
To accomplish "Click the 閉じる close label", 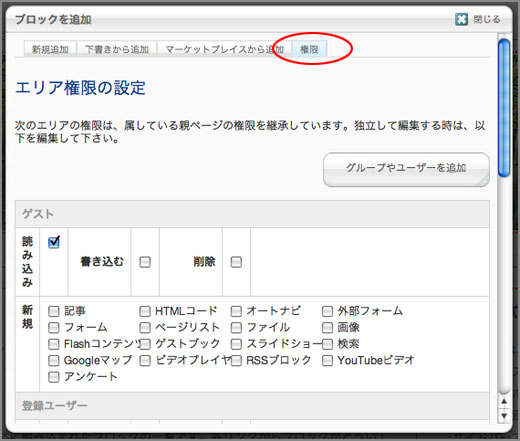I will tap(487, 19).
